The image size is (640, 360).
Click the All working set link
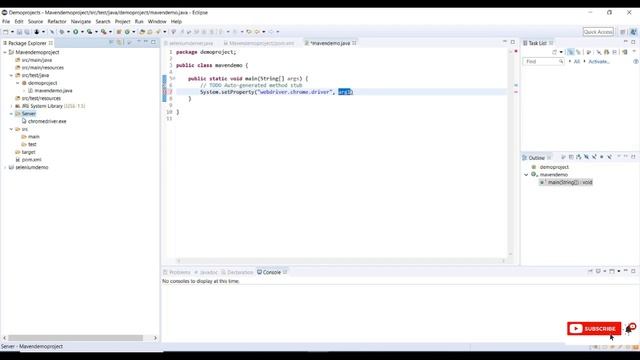click(577, 62)
